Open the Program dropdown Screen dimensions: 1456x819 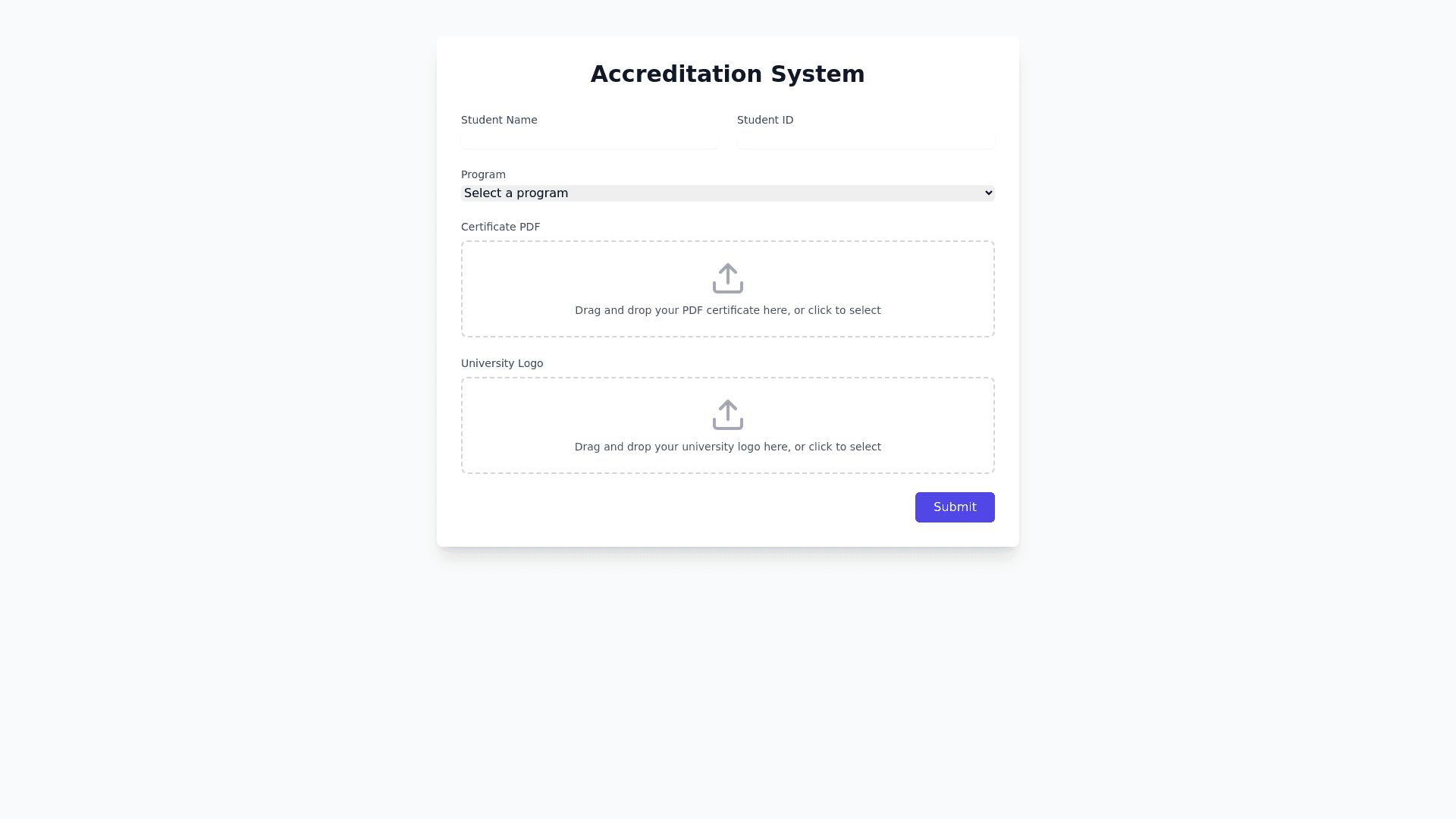pos(727,193)
